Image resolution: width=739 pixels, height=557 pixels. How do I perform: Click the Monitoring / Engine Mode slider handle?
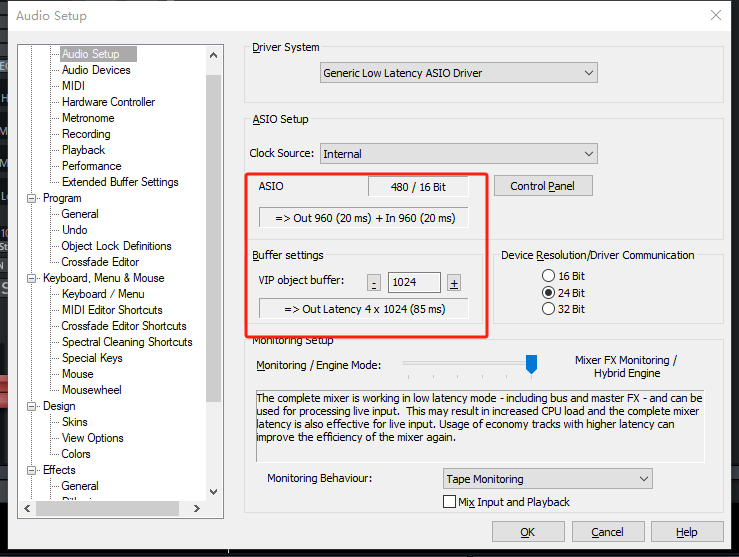[x=532, y=364]
